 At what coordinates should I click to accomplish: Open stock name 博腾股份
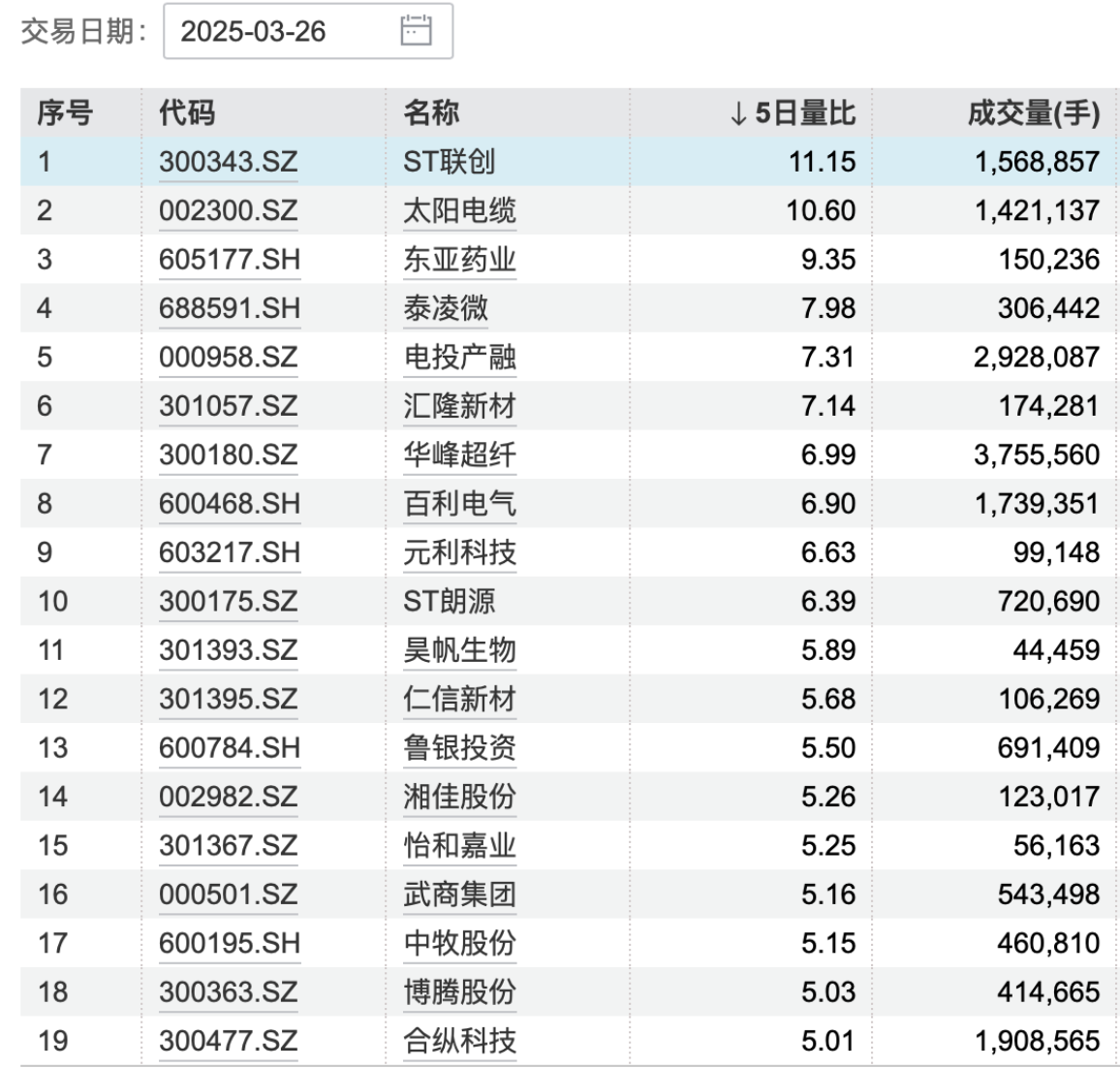[459, 992]
